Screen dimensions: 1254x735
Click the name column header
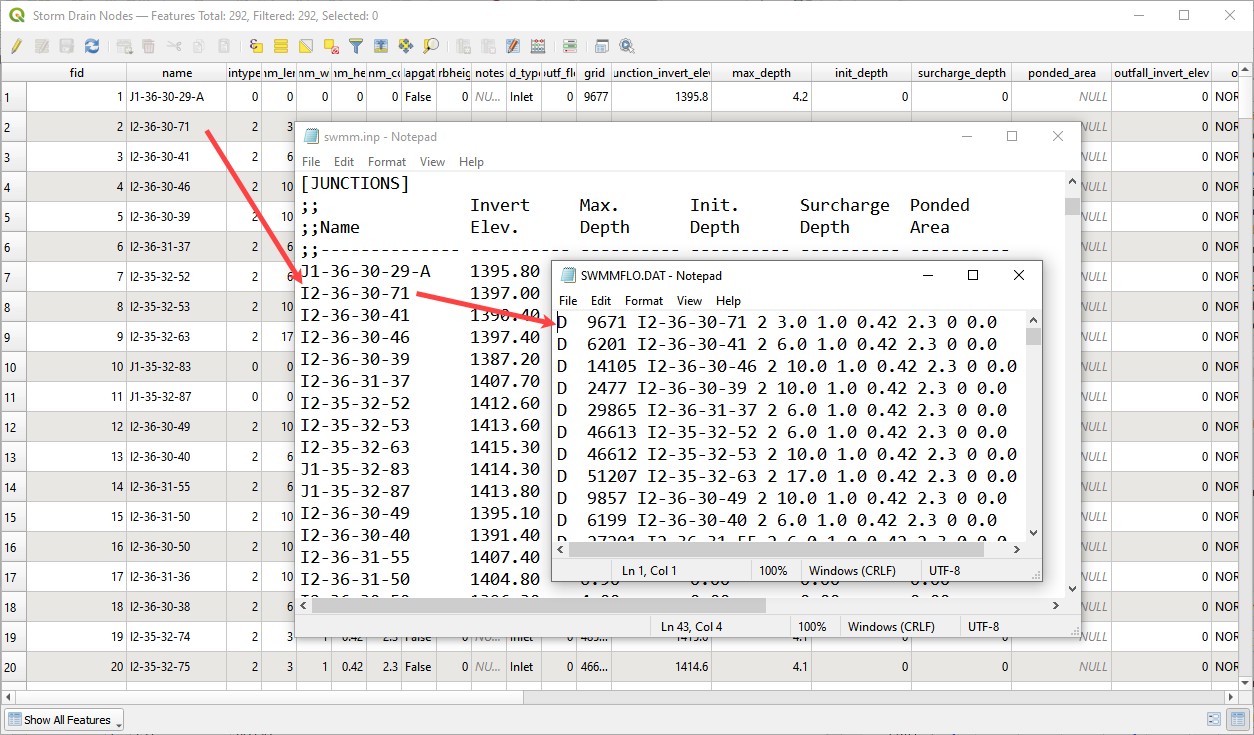(x=176, y=73)
